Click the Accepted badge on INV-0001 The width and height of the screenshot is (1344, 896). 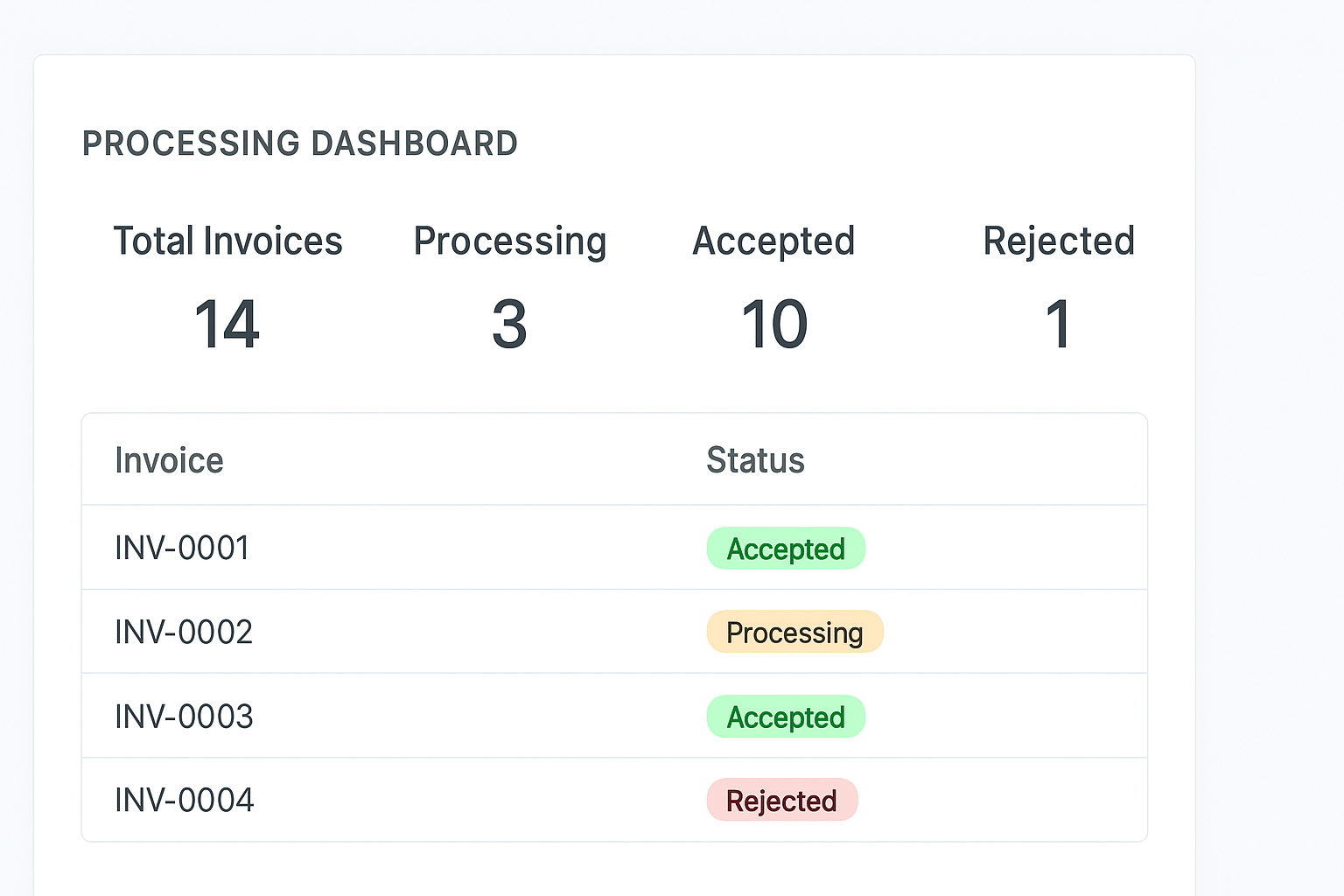tap(785, 548)
